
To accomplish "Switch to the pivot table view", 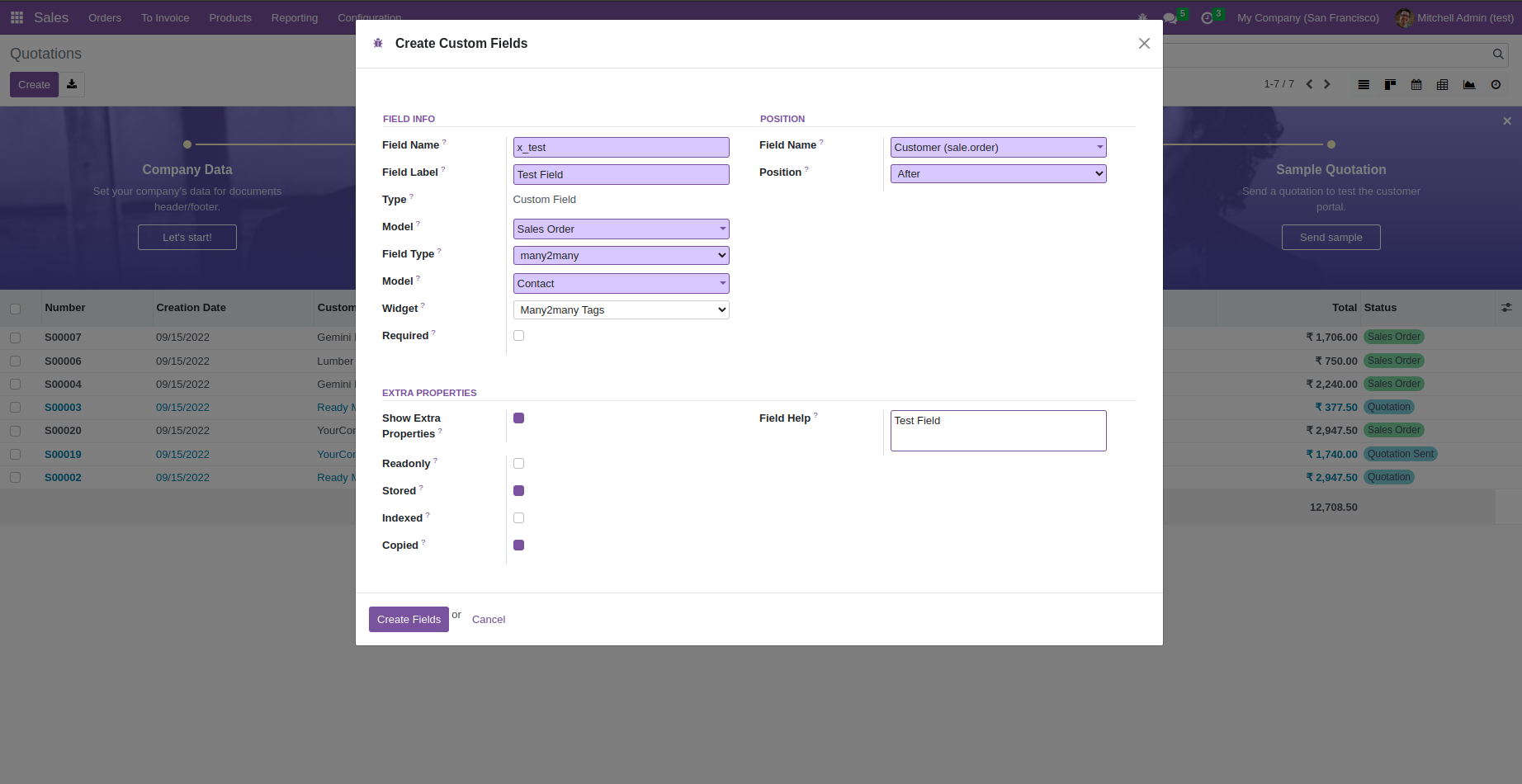I will click(1443, 85).
